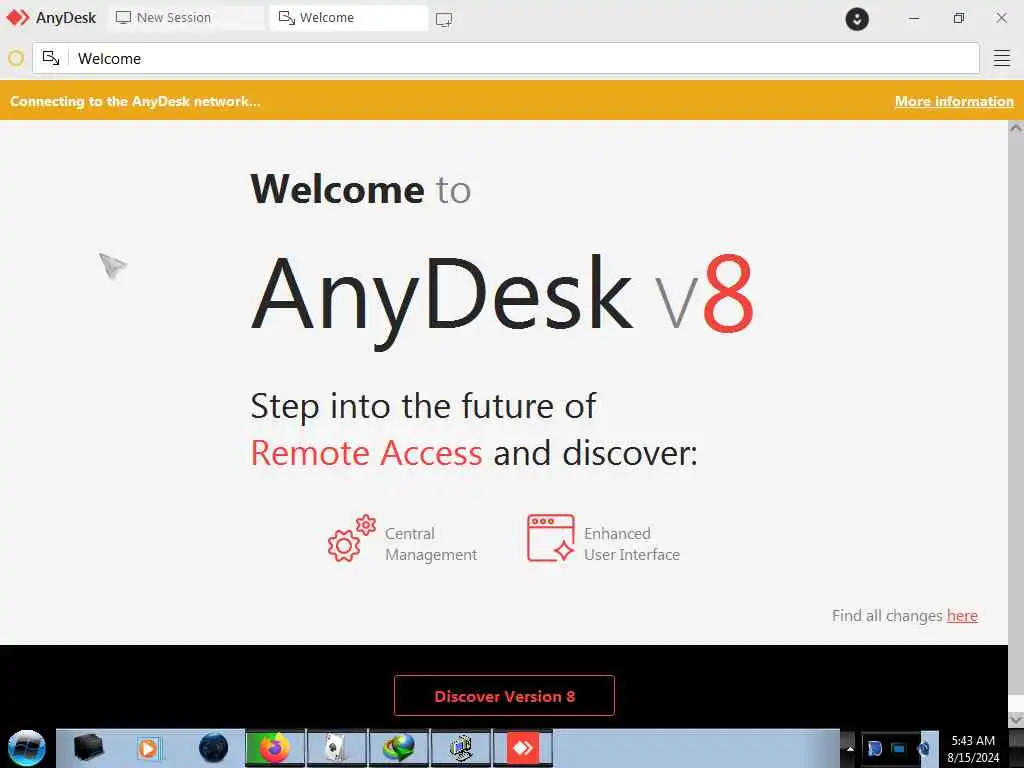The height and width of the screenshot is (768, 1024).
Task: Open the network computers taskbar icon
Action: pyautogui.click(x=460, y=748)
